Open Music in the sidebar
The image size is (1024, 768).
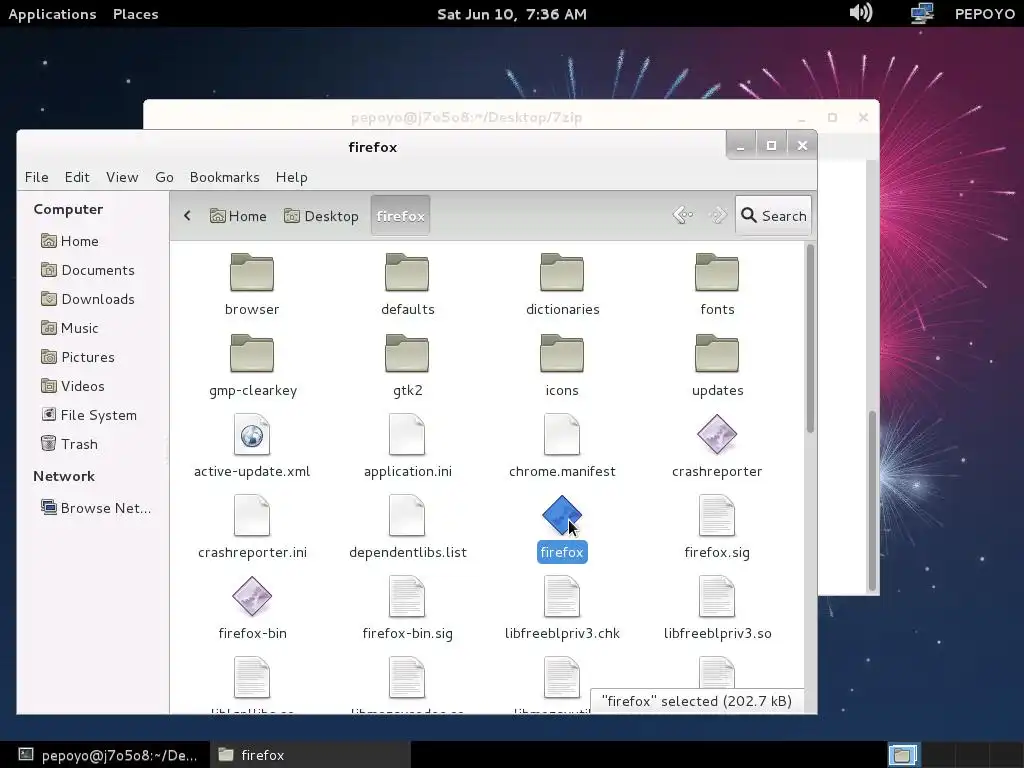coord(70,328)
